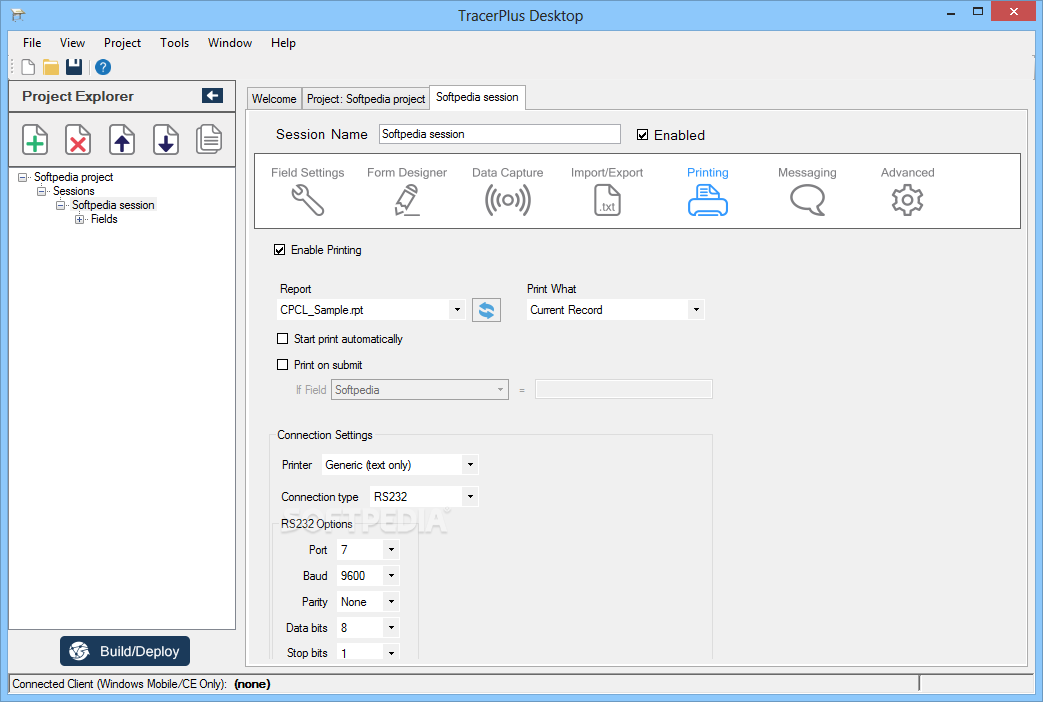Select Fields node in tree

coord(104,219)
